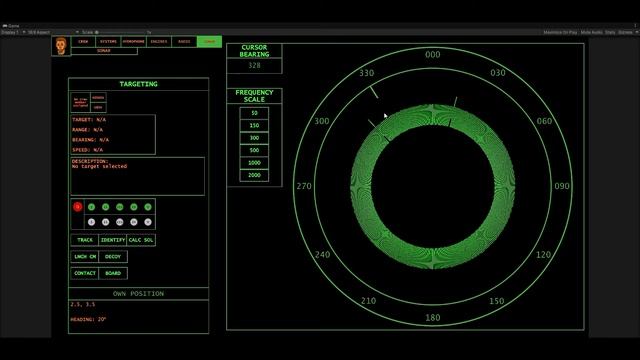Image resolution: width=640 pixels, height=360 pixels.
Task: Click the 'RANGE: N/A' readout
Action: [87, 130]
